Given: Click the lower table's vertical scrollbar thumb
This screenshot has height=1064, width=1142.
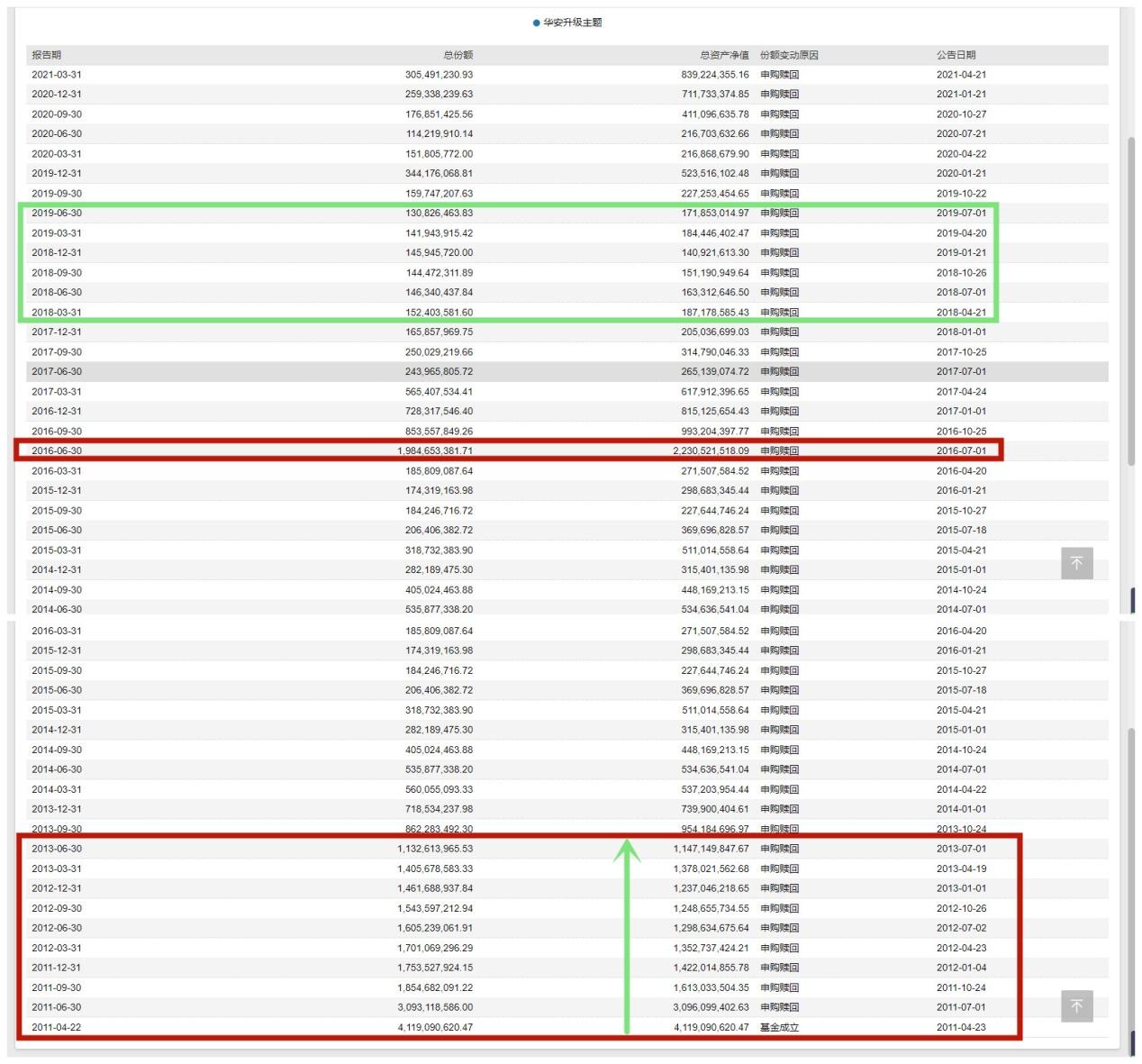Looking at the screenshot, I should [1131, 878].
